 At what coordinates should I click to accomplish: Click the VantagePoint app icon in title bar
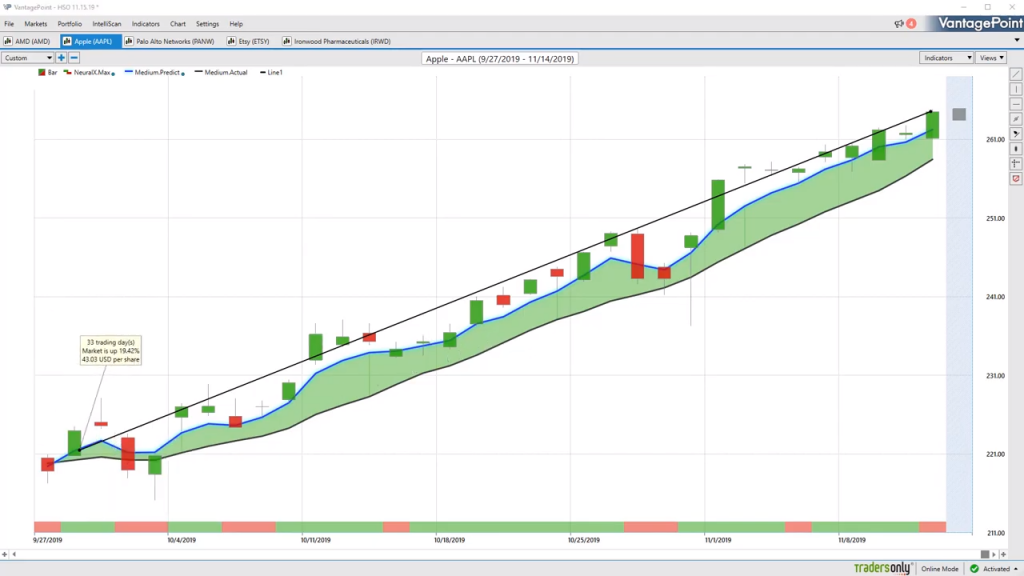tap(7, 7)
